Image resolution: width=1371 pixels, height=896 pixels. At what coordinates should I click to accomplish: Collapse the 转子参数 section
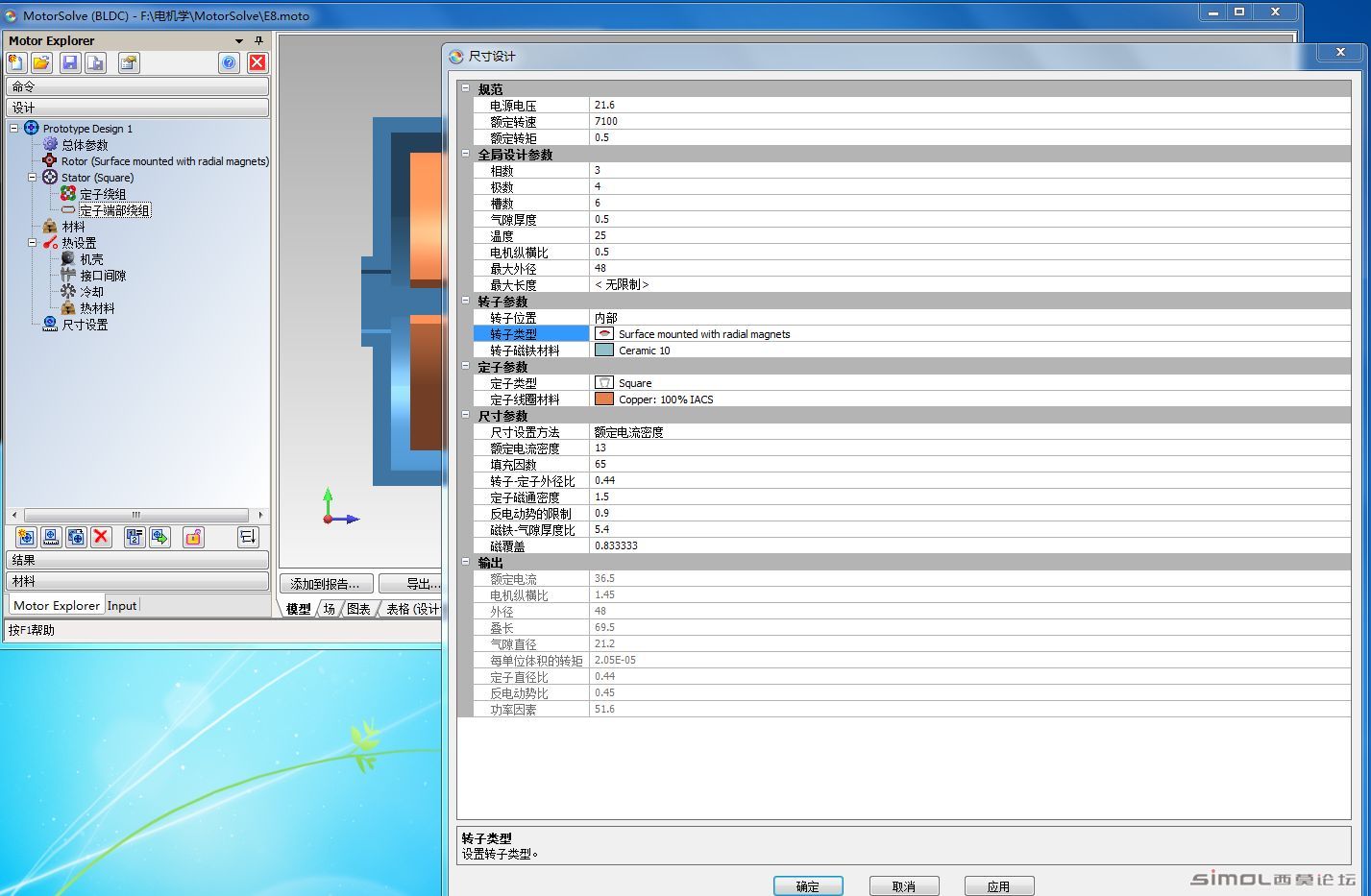(466, 301)
